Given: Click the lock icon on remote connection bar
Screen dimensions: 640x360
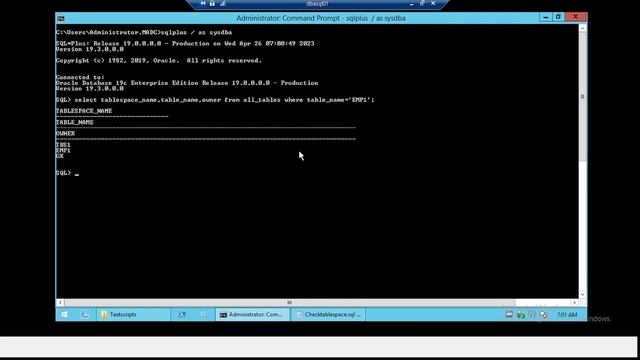Looking at the screenshot, I should (x=212, y=3).
